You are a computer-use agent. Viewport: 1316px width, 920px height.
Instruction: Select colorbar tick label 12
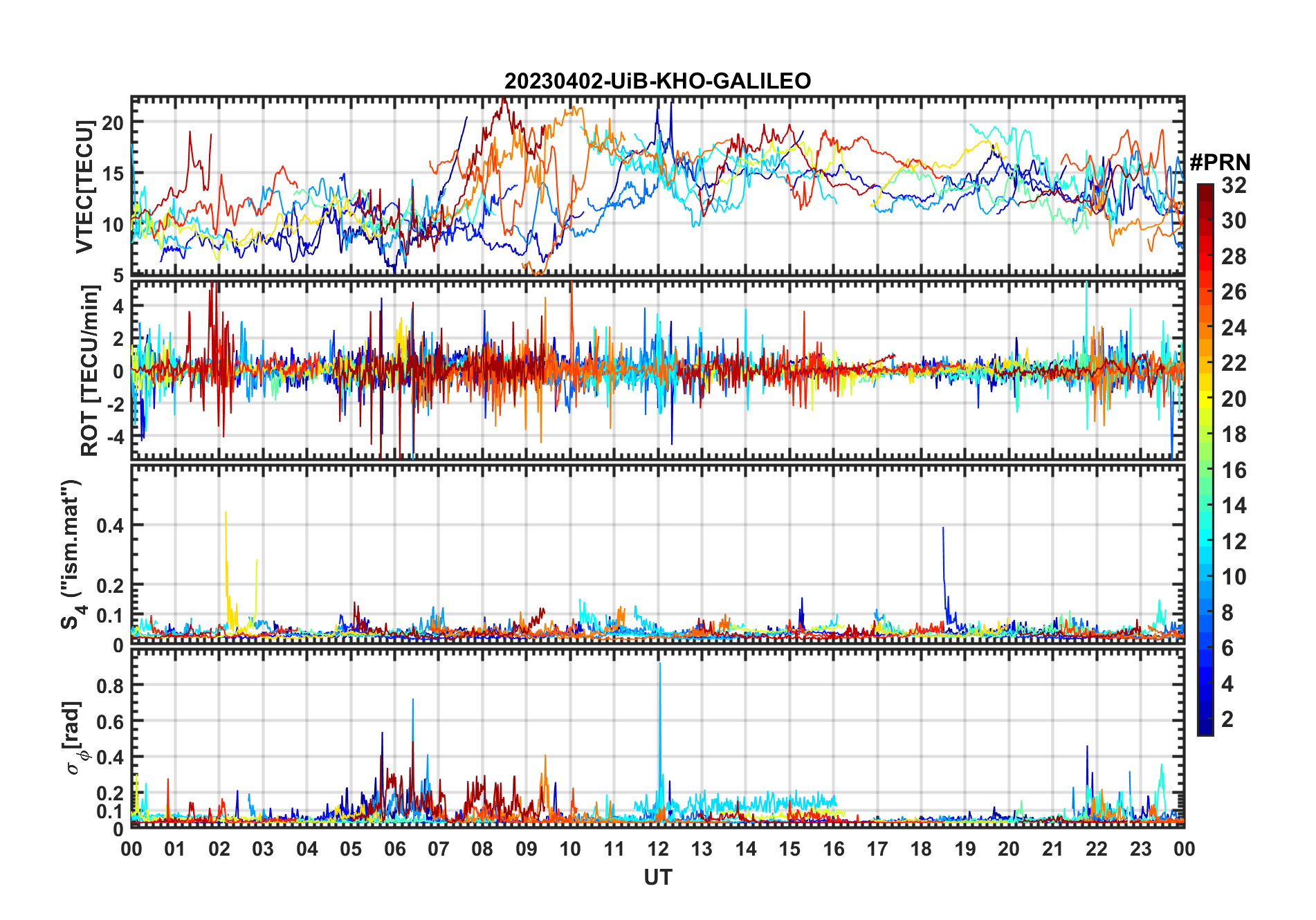click(1234, 541)
